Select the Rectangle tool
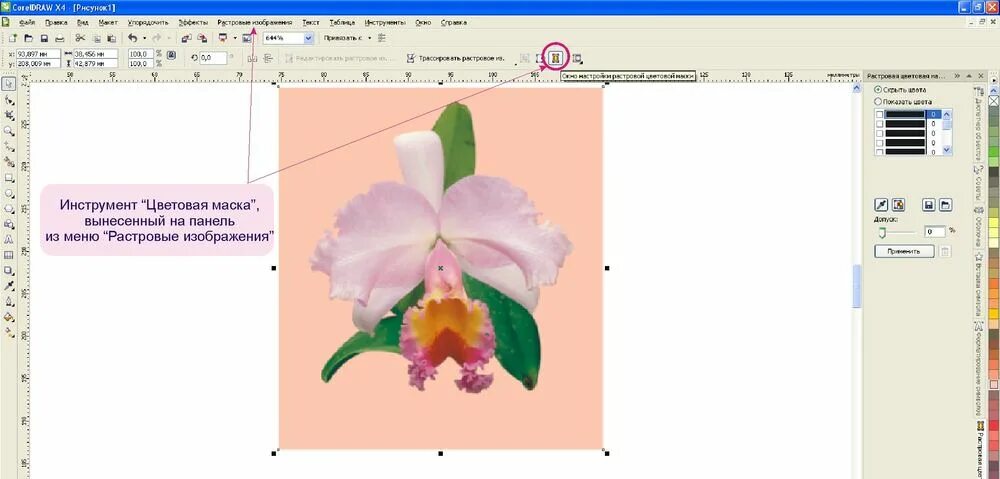This screenshot has width=1000, height=479. tap(9, 177)
